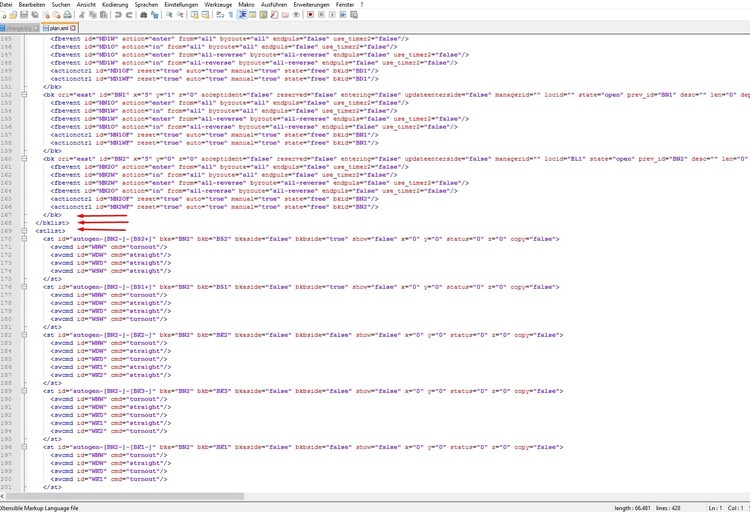Save the current file via toolbar

pos(24,15)
